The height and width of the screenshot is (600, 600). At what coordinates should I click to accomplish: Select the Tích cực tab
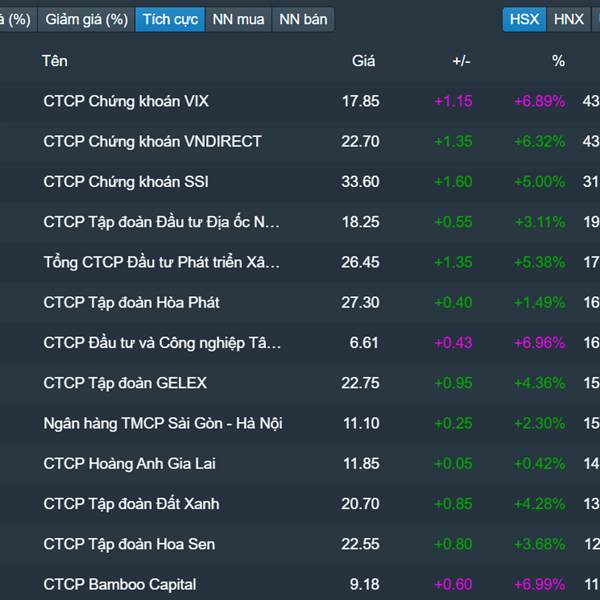point(170,19)
